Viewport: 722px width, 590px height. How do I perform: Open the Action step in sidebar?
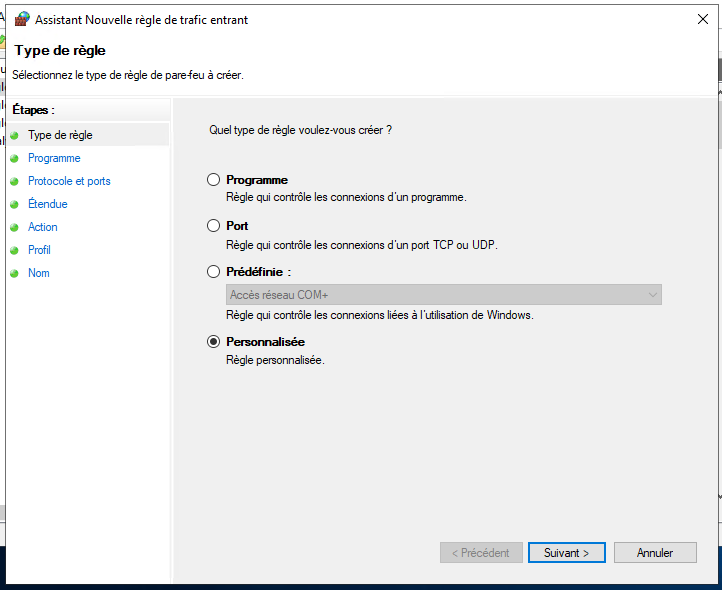[43, 227]
